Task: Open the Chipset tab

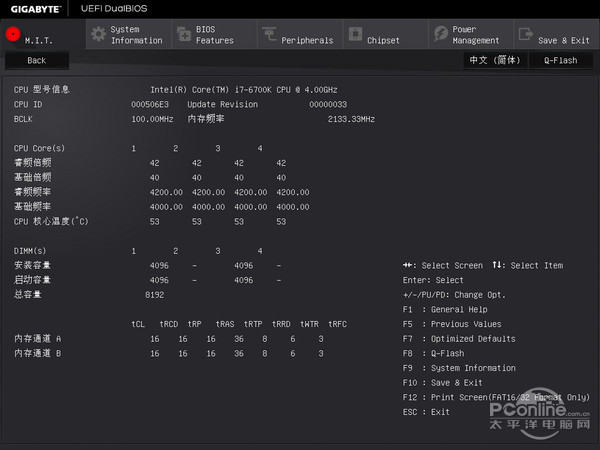Action: (383, 40)
